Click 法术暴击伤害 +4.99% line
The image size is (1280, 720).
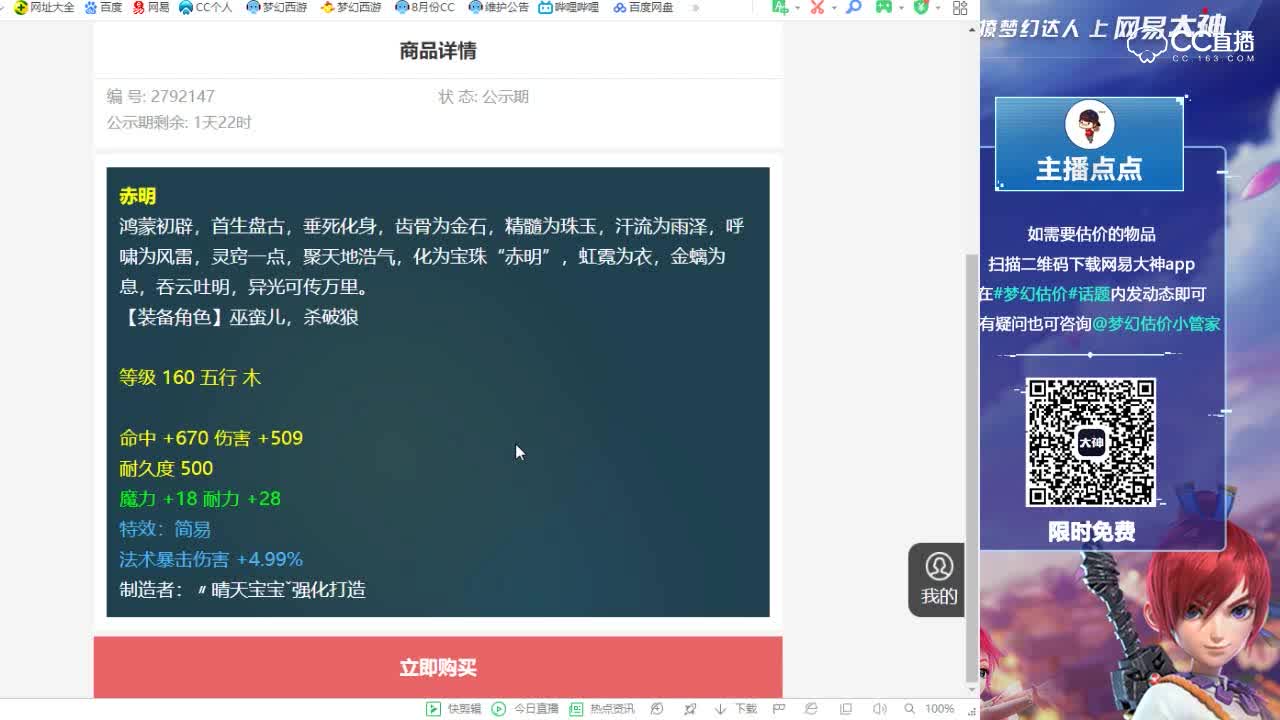(211, 559)
